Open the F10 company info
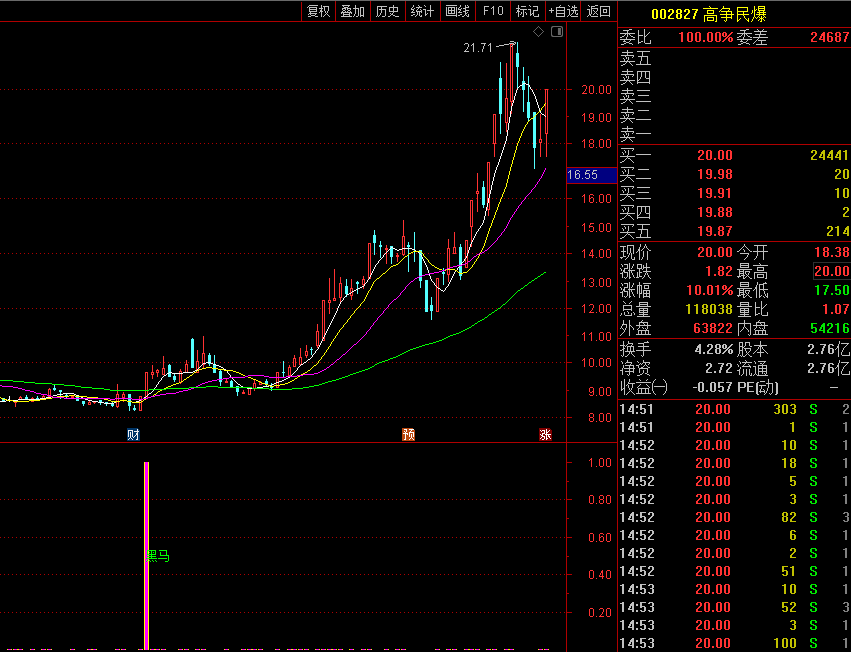The width and height of the screenshot is (851, 652). [493, 11]
